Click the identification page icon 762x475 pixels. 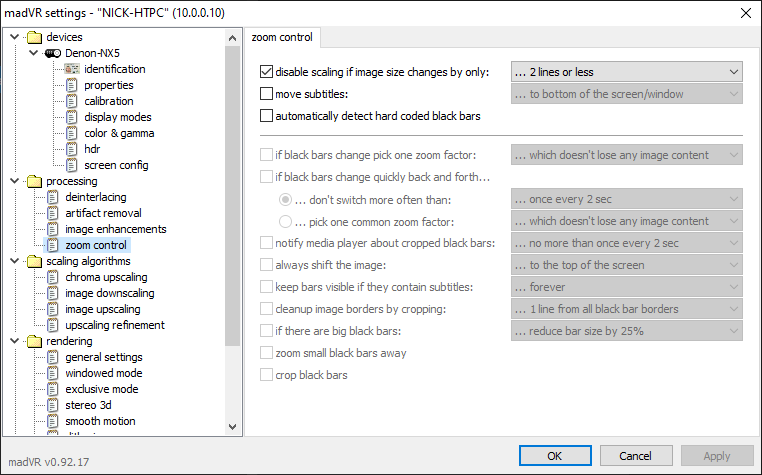[x=72, y=69]
